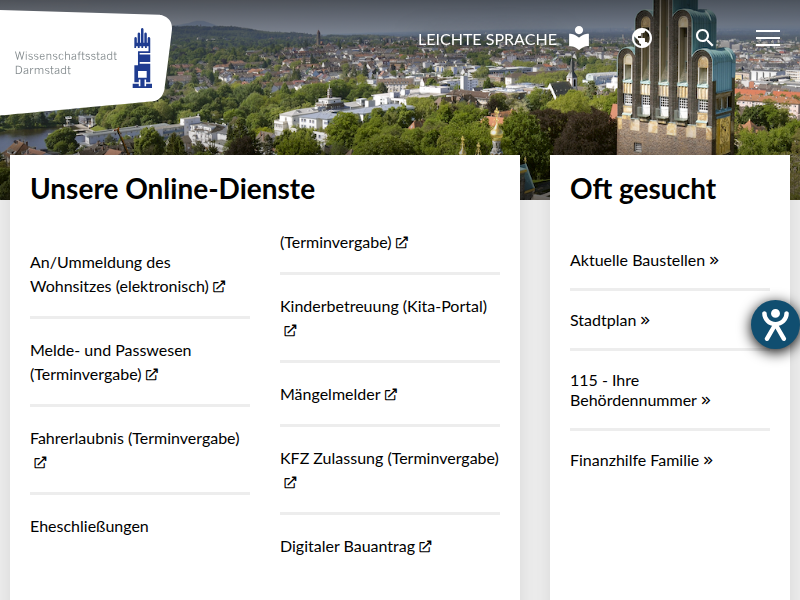Open the search magnifier icon
The height and width of the screenshot is (600, 800).
705,37
